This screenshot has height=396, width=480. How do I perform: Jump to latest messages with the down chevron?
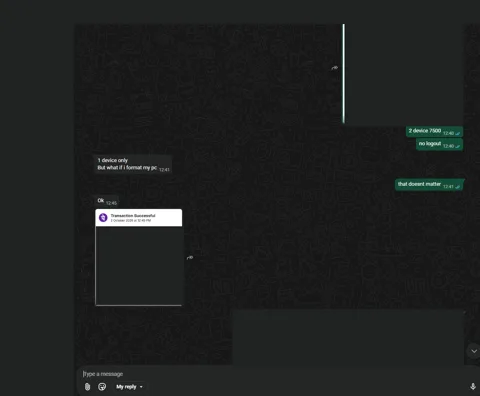tap(474, 351)
